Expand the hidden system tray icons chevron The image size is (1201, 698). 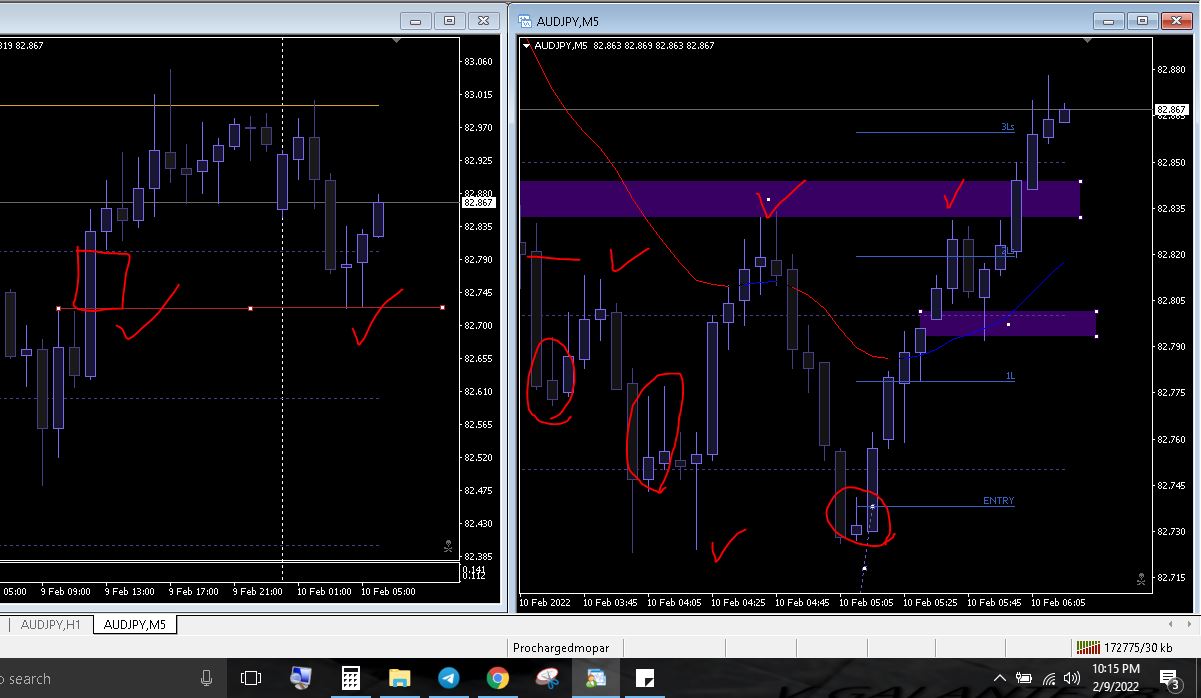click(1000, 679)
